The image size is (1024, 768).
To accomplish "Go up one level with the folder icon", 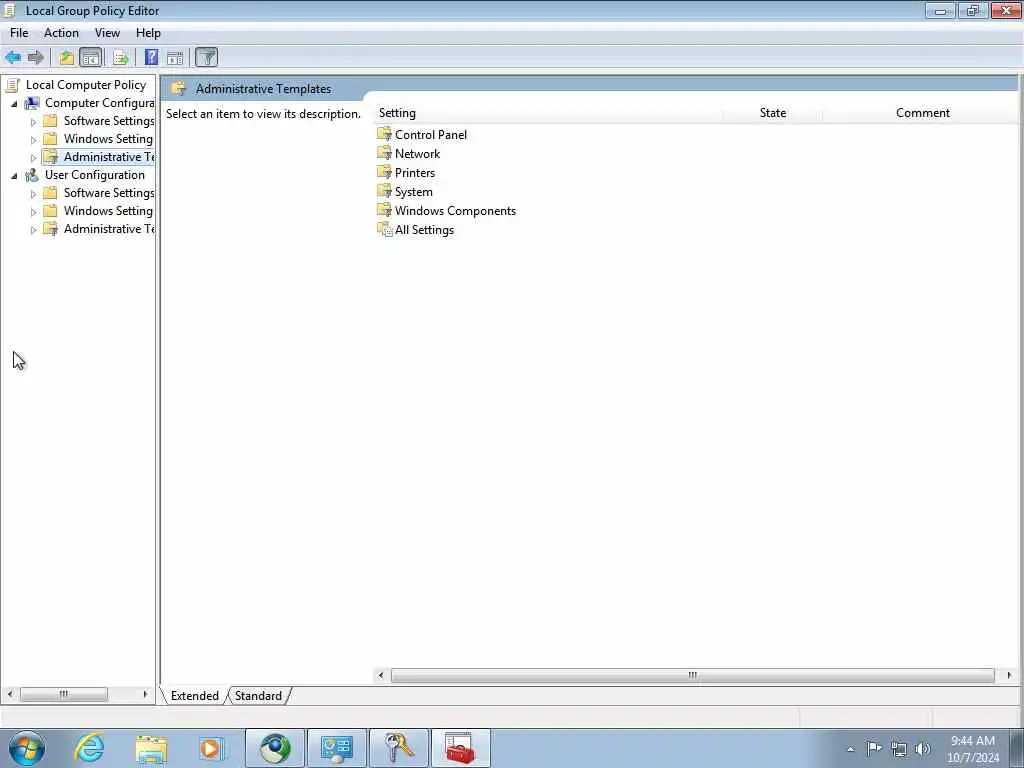I will [x=66, y=57].
